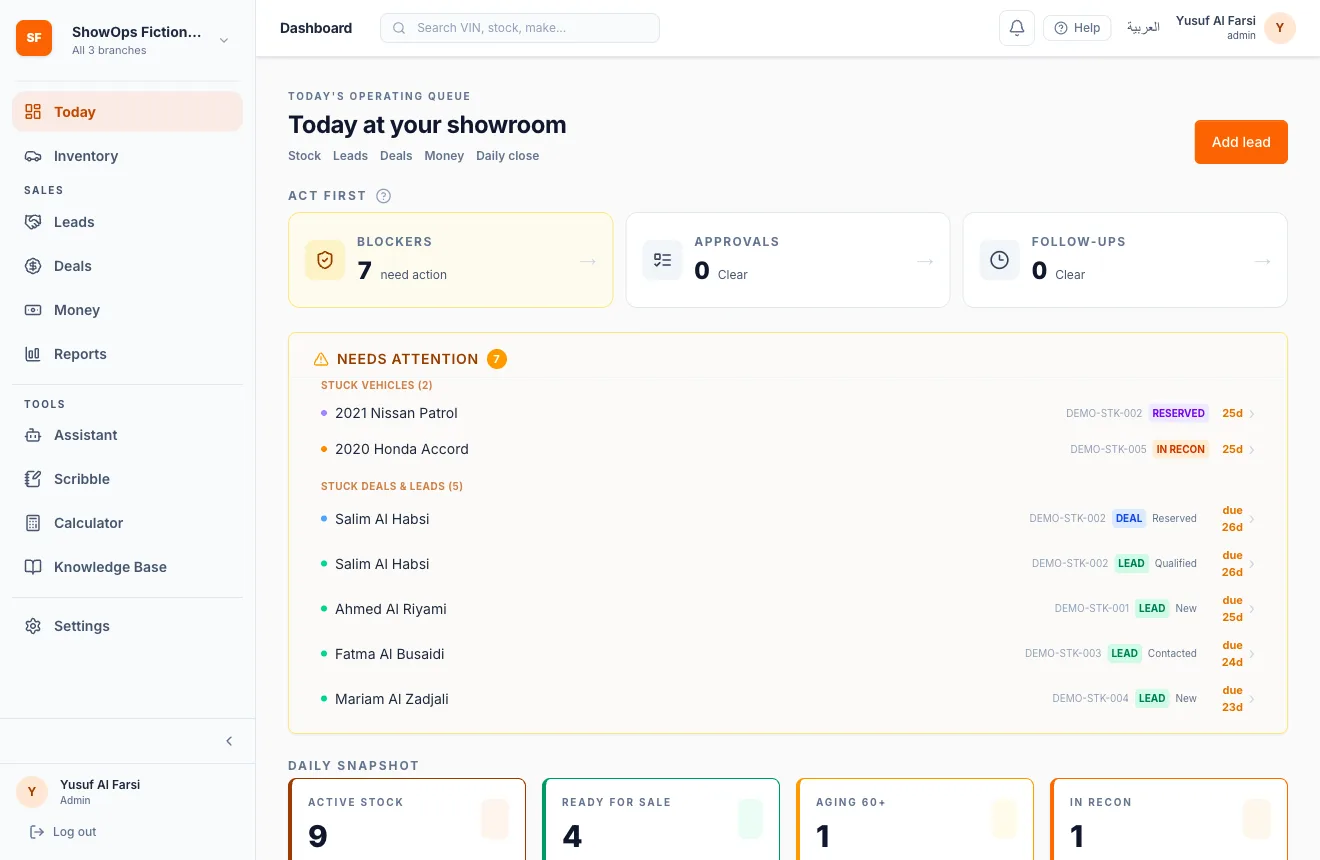Click the Add lead button
Image resolution: width=1320 pixels, height=860 pixels.
click(1241, 142)
